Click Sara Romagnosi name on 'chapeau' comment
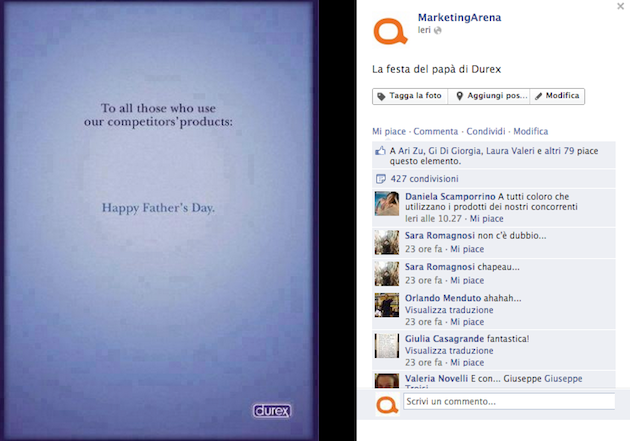This screenshot has width=630, height=441. tap(440, 267)
